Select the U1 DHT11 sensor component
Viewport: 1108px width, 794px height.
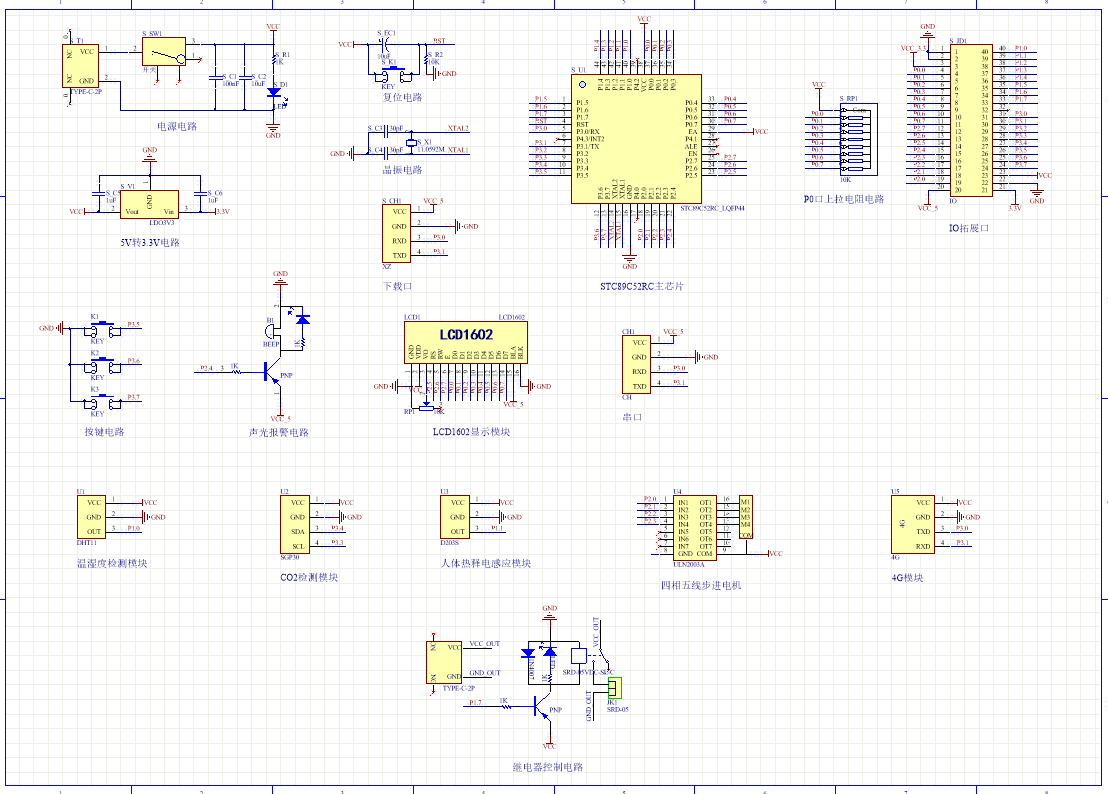[91, 517]
